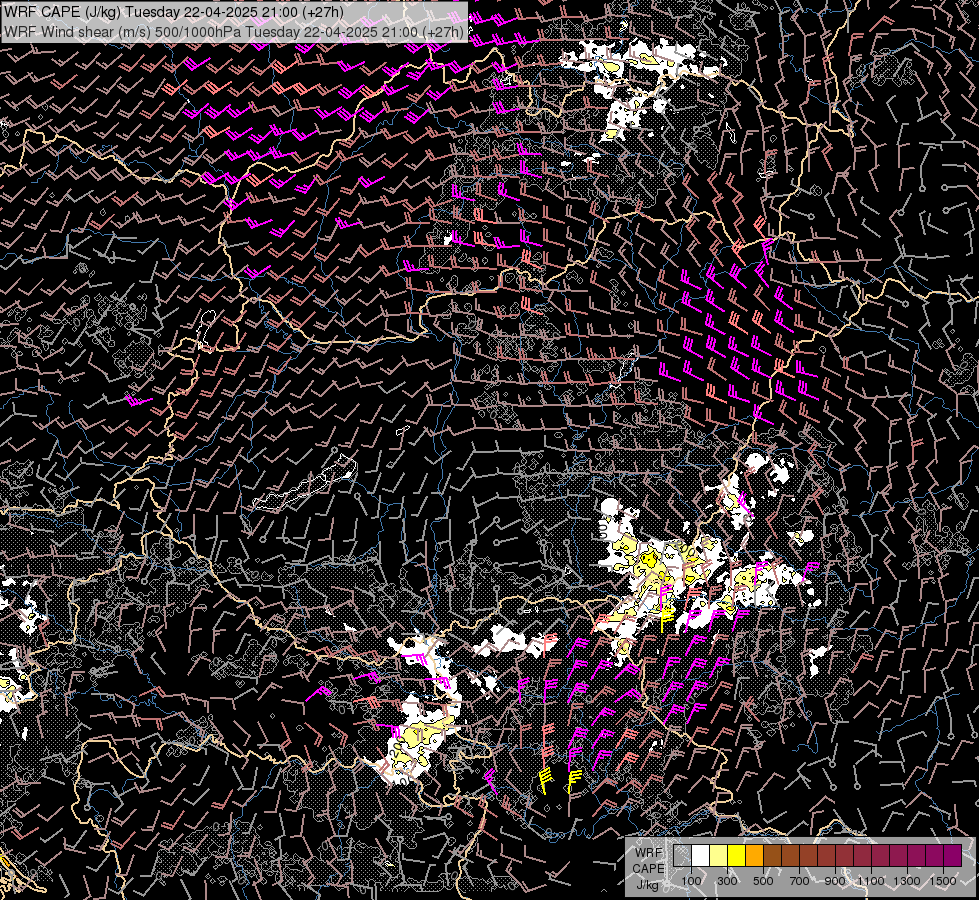The height and width of the screenshot is (900, 979).
Task: Click the orange CAPE legend swatch
Action: pyautogui.click(x=754, y=856)
